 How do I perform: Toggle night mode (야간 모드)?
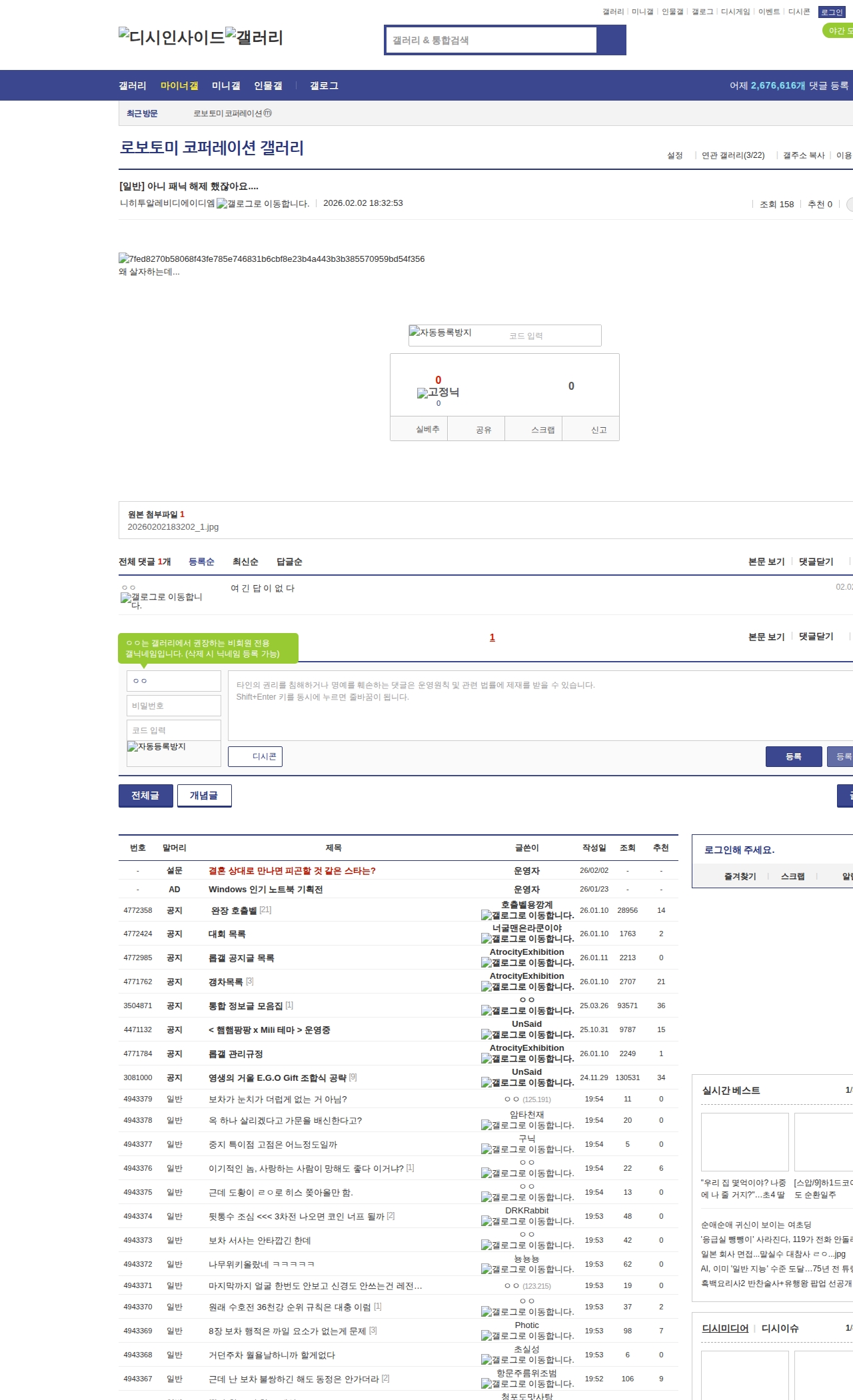pyautogui.click(x=838, y=31)
